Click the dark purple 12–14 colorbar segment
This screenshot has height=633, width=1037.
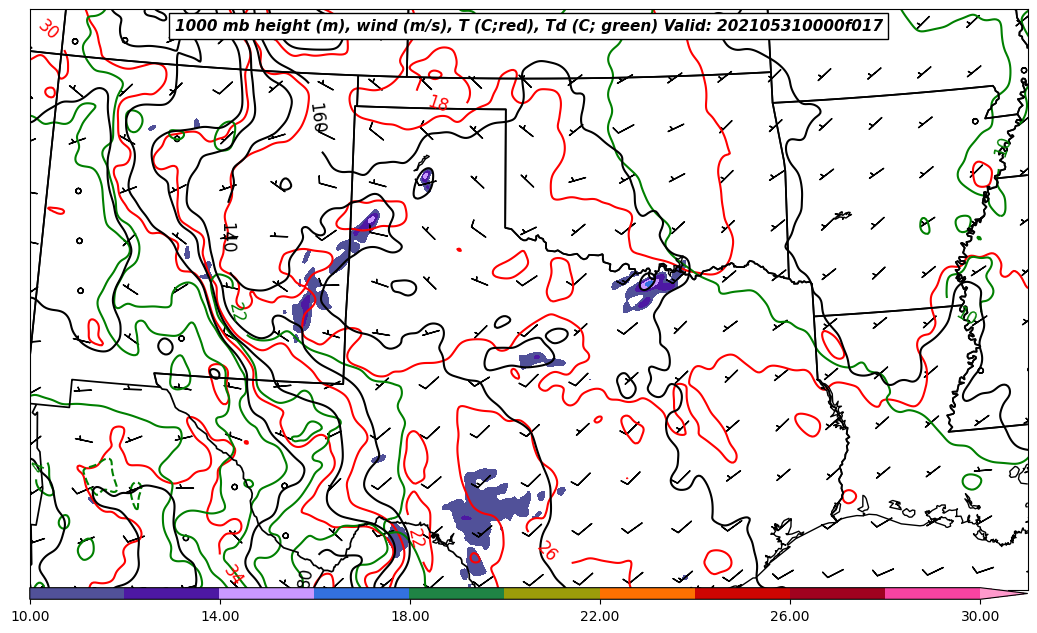click(x=172, y=593)
